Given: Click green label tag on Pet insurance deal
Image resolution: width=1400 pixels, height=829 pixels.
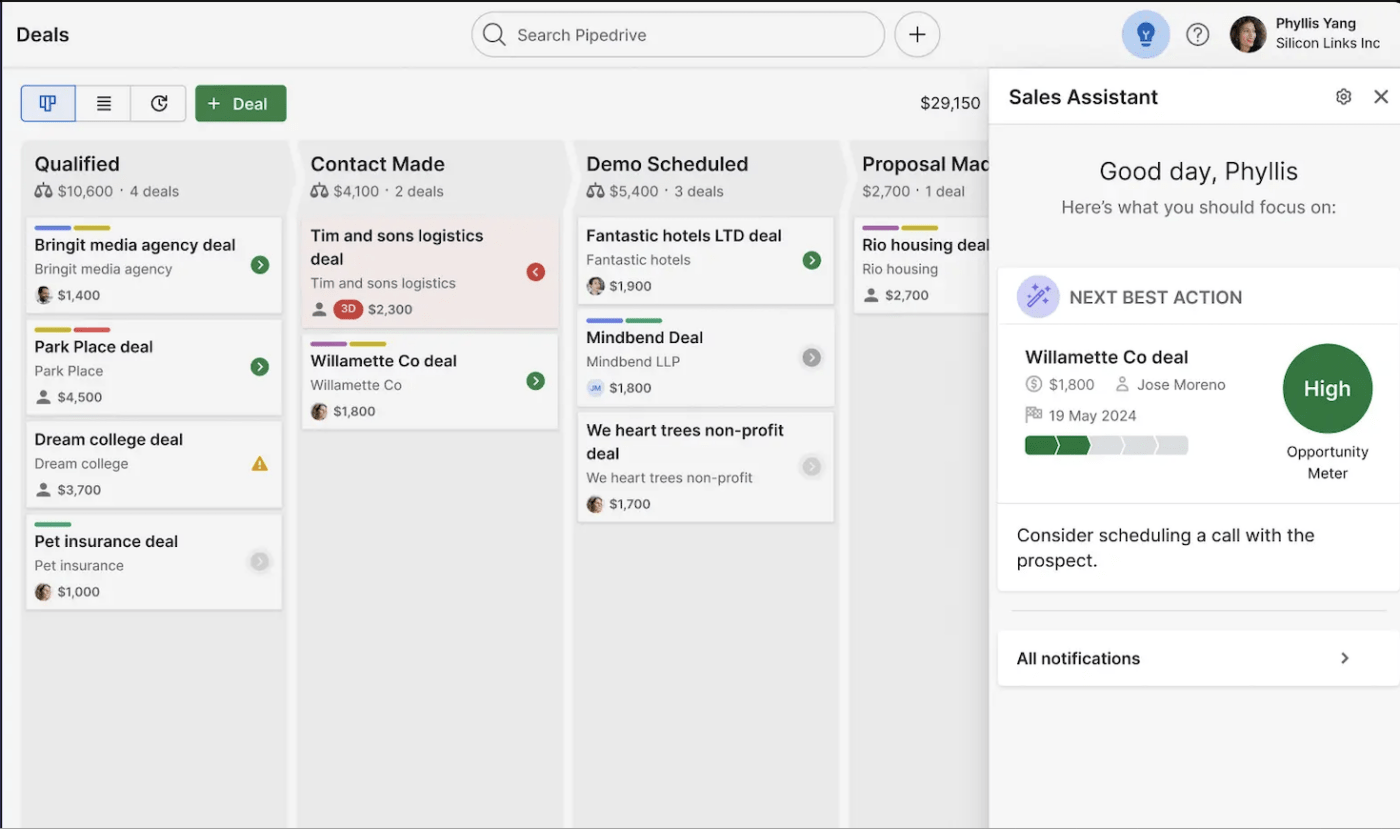Looking at the screenshot, I should tap(53, 524).
